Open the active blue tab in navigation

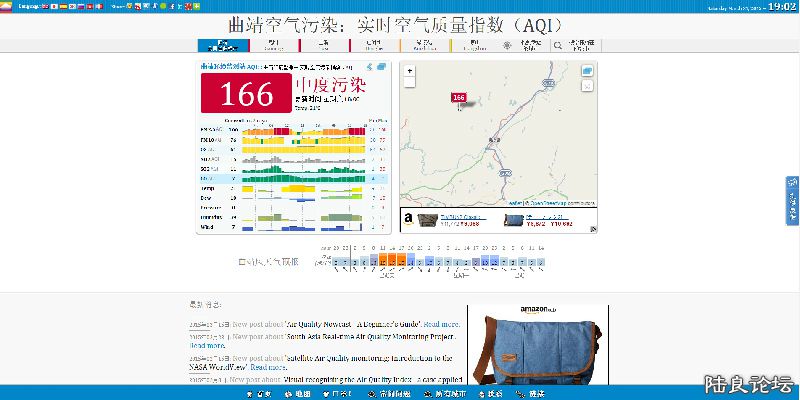tap(223, 45)
